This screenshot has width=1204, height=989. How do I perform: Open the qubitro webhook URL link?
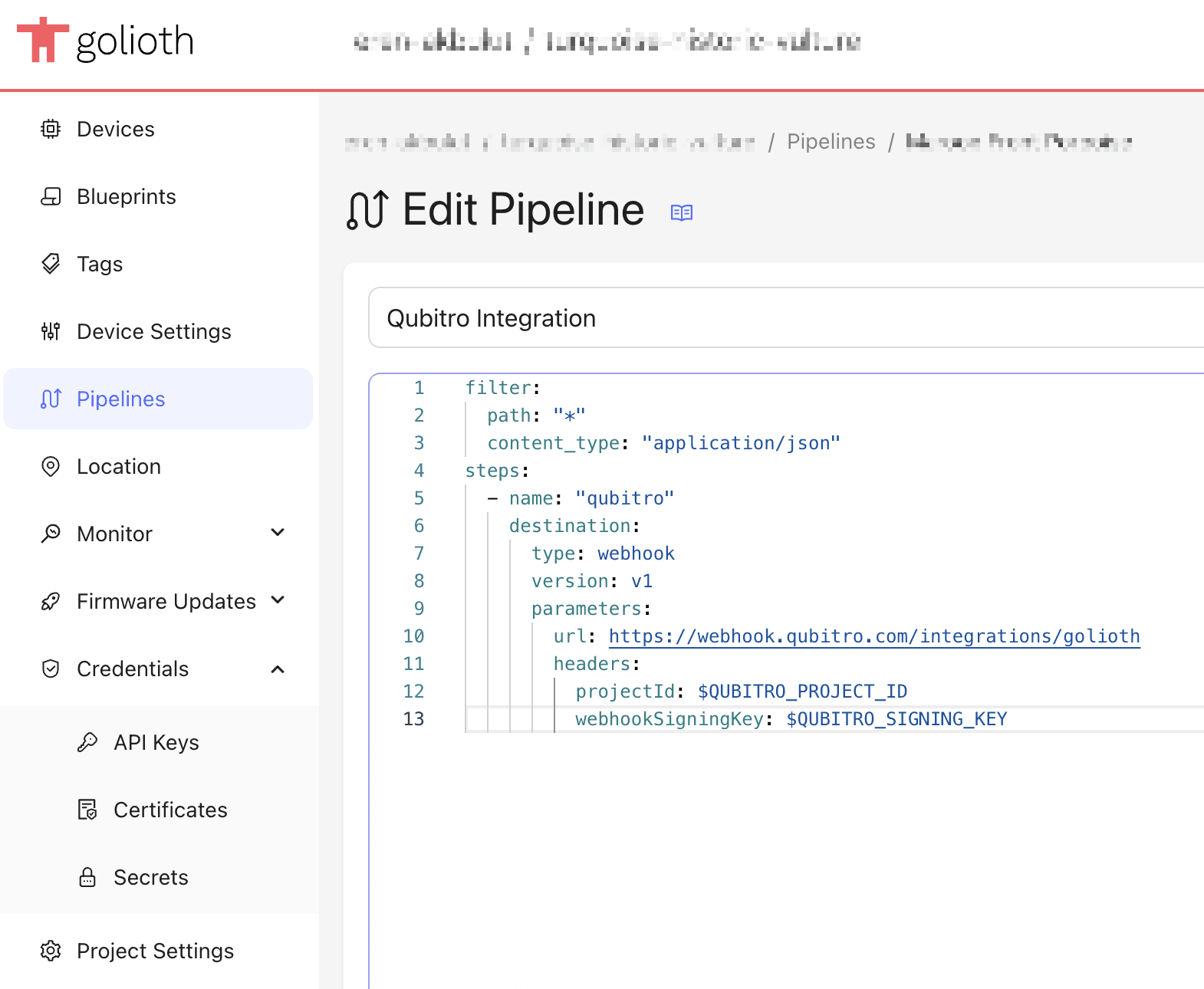pos(874,636)
